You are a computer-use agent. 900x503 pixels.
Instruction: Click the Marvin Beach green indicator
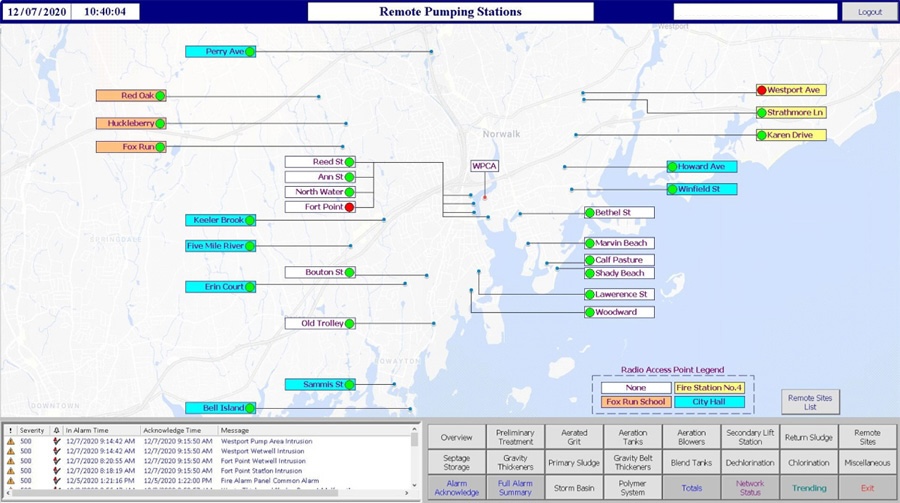[589, 243]
